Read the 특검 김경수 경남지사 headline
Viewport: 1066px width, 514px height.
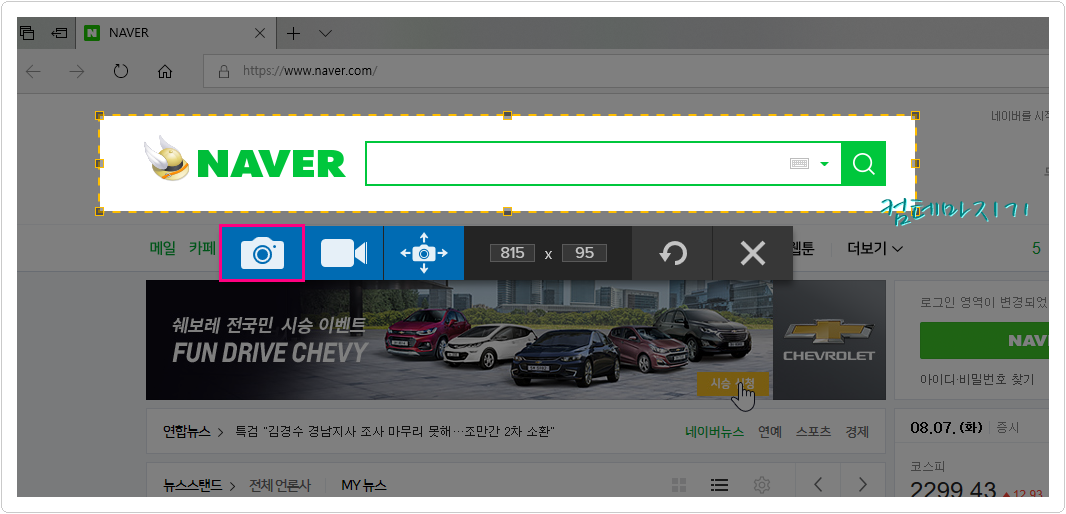396,432
